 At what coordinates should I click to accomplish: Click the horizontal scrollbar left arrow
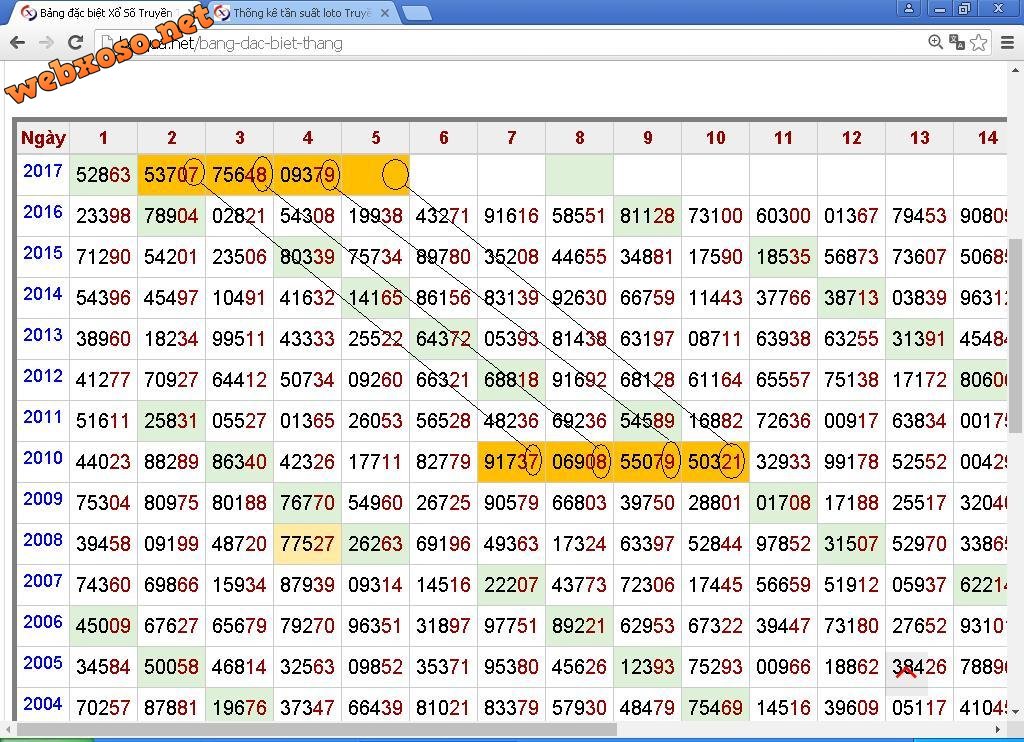(8, 729)
